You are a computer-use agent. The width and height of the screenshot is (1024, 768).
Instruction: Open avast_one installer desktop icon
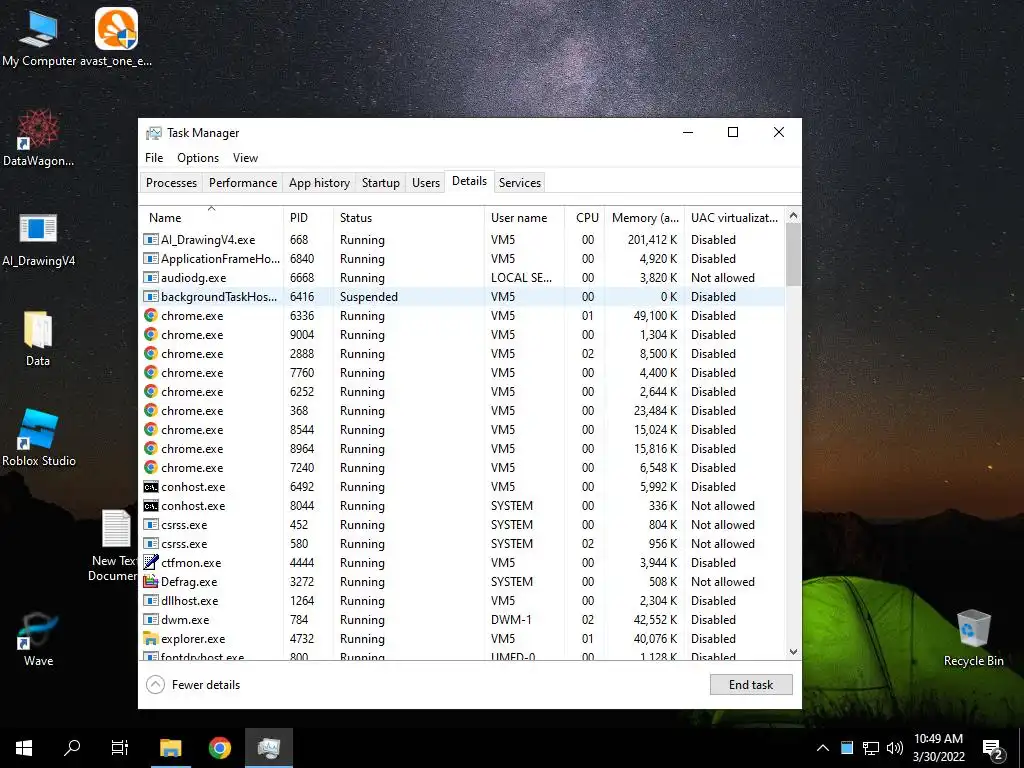click(x=116, y=37)
